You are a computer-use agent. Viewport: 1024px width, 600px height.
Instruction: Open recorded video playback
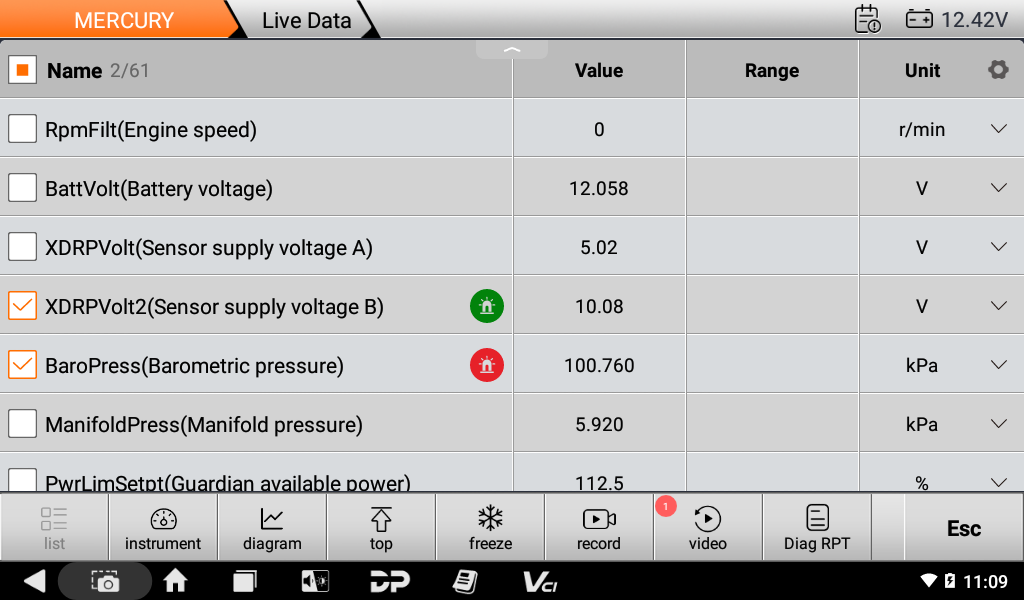click(707, 528)
